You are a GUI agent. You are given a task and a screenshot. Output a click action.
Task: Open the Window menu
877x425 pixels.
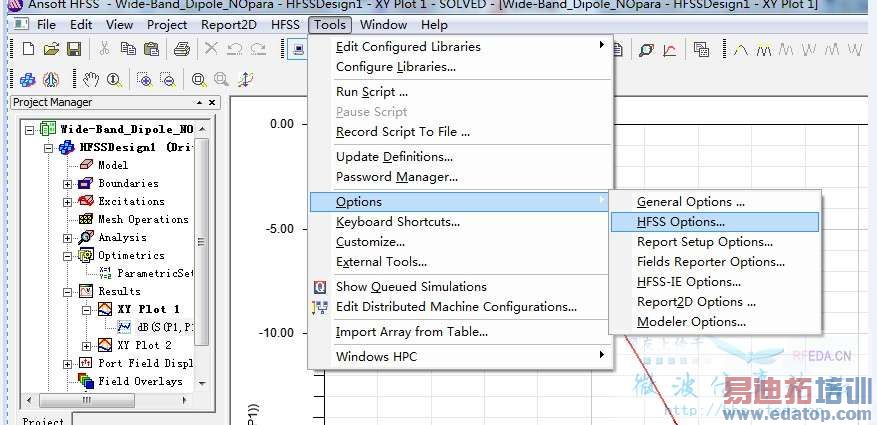[383, 25]
